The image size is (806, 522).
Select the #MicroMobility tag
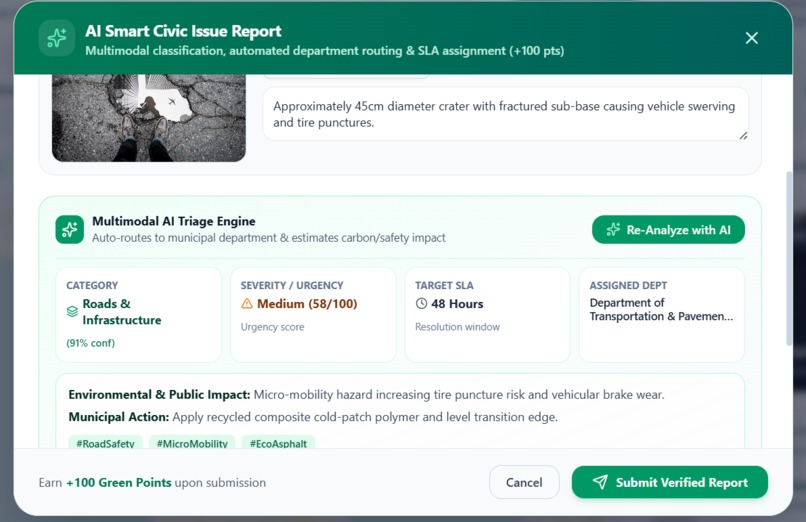[192, 443]
